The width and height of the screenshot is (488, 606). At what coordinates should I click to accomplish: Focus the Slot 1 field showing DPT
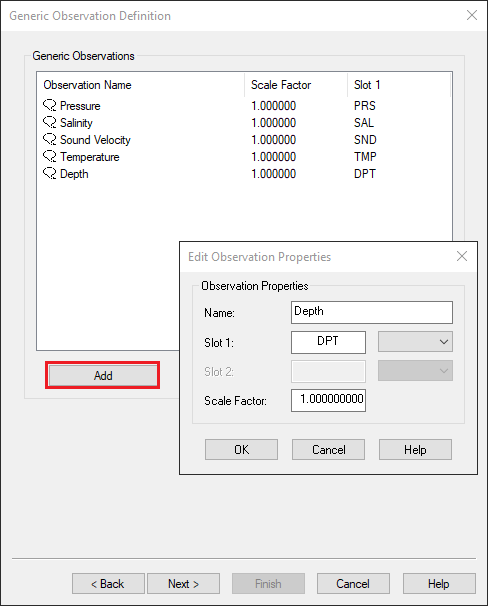click(328, 342)
